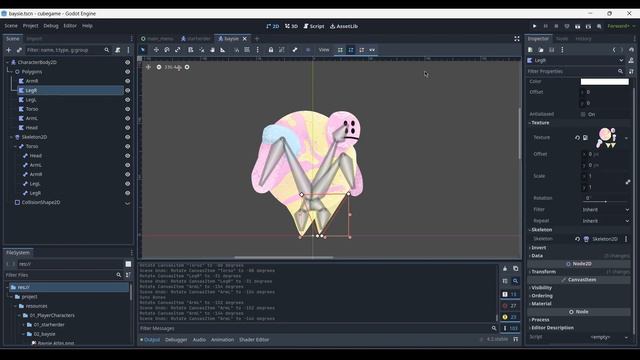Toggle visibility of CharacterBody2D root
This screenshot has width=640, height=360.
click(127, 62)
